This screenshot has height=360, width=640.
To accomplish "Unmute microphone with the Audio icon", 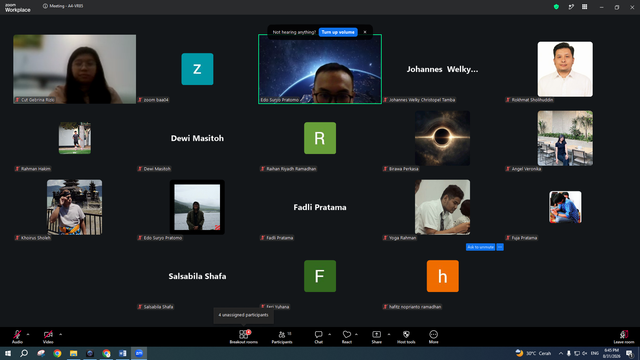I will [x=17, y=337].
